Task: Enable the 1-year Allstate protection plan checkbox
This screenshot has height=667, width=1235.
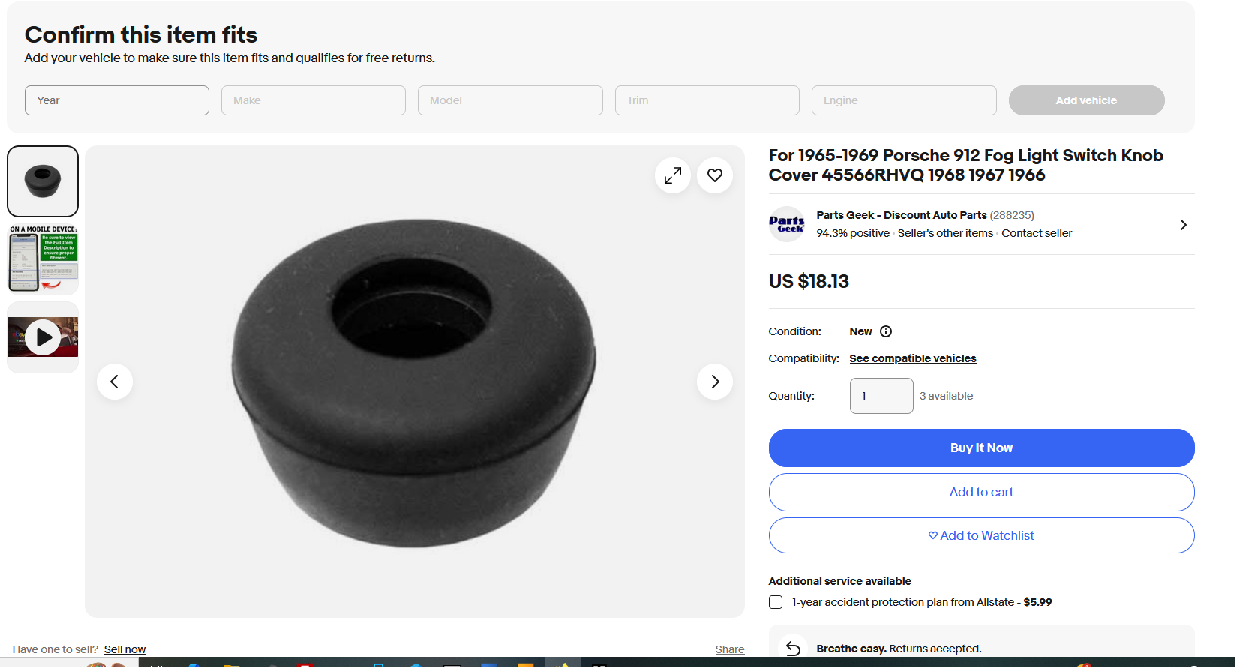Action: pos(776,602)
